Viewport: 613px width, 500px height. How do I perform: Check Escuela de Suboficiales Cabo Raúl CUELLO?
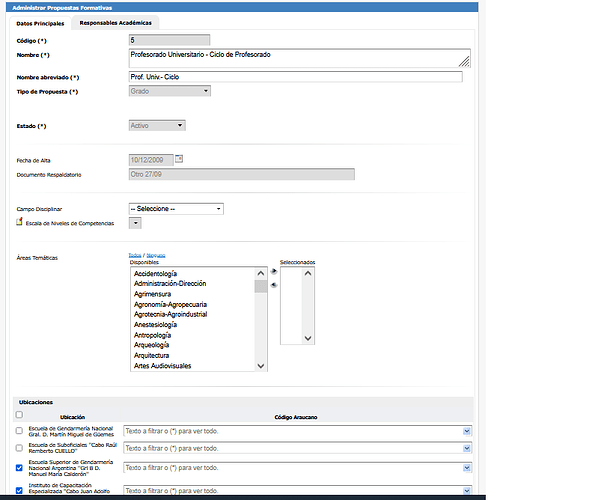(x=19, y=448)
